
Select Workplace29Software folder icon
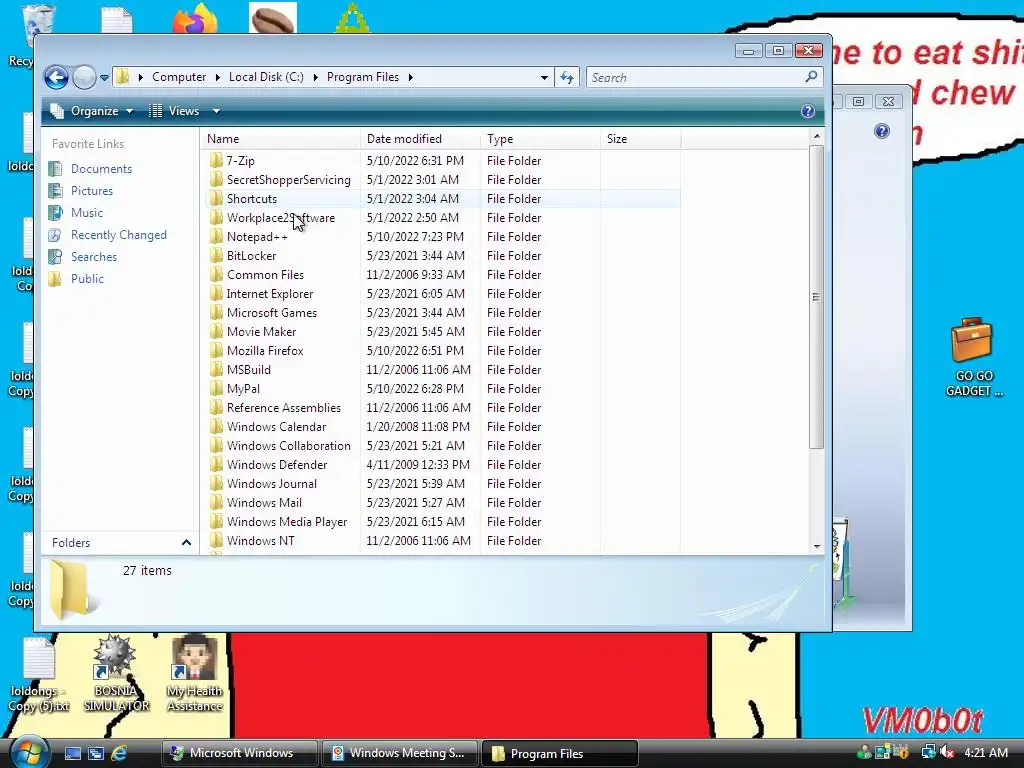click(216, 217)
